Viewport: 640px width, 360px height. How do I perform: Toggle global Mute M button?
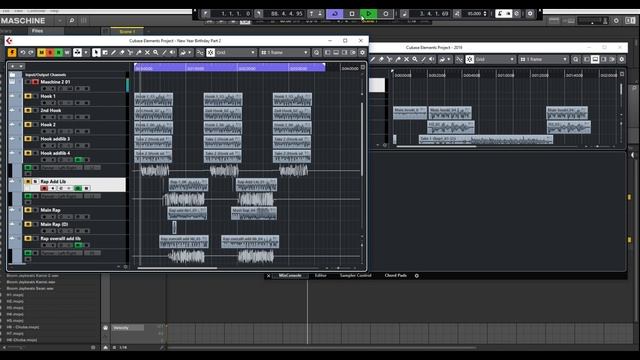point(41,53)
